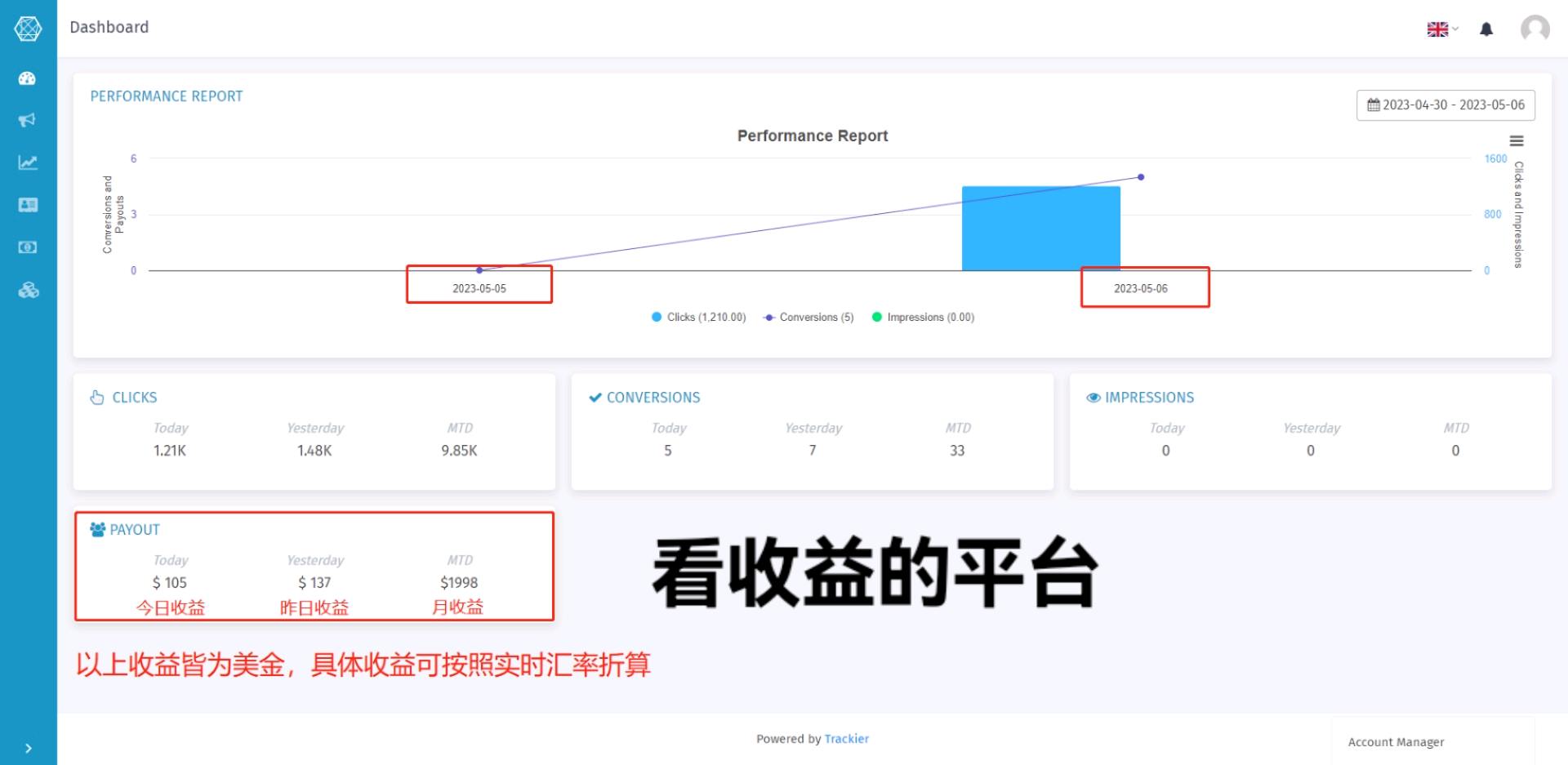Open the reports line-chart icon in sidebar
The height and width of the screenshot is (765, 1568).
[x=27, y=162]
